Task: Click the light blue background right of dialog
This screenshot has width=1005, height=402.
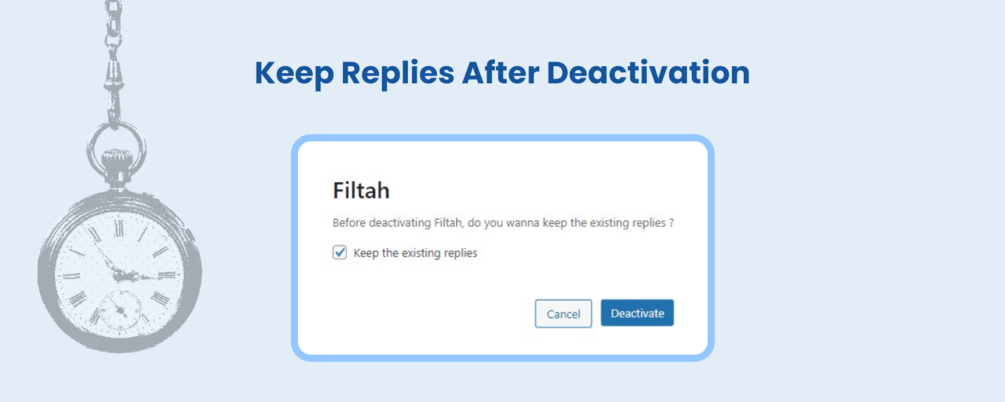Action: tap(860, 250)
